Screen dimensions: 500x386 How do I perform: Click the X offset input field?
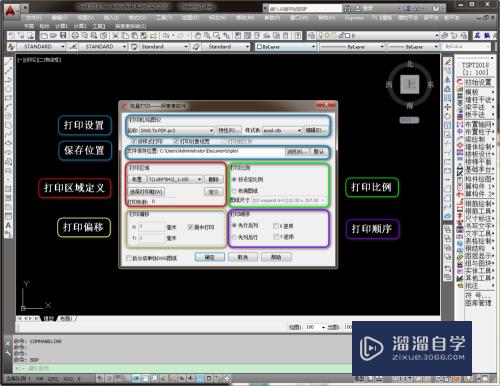[x=152, y=227]
